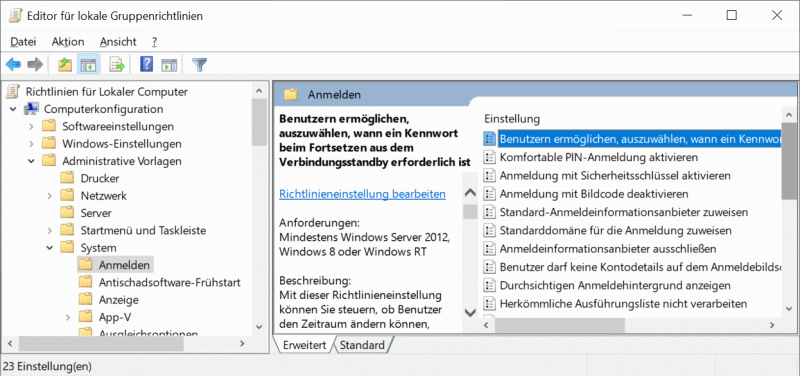Toggle the action pane toolbar icon
The width and height of the screenshot is (800, 376).
(169, 65)
